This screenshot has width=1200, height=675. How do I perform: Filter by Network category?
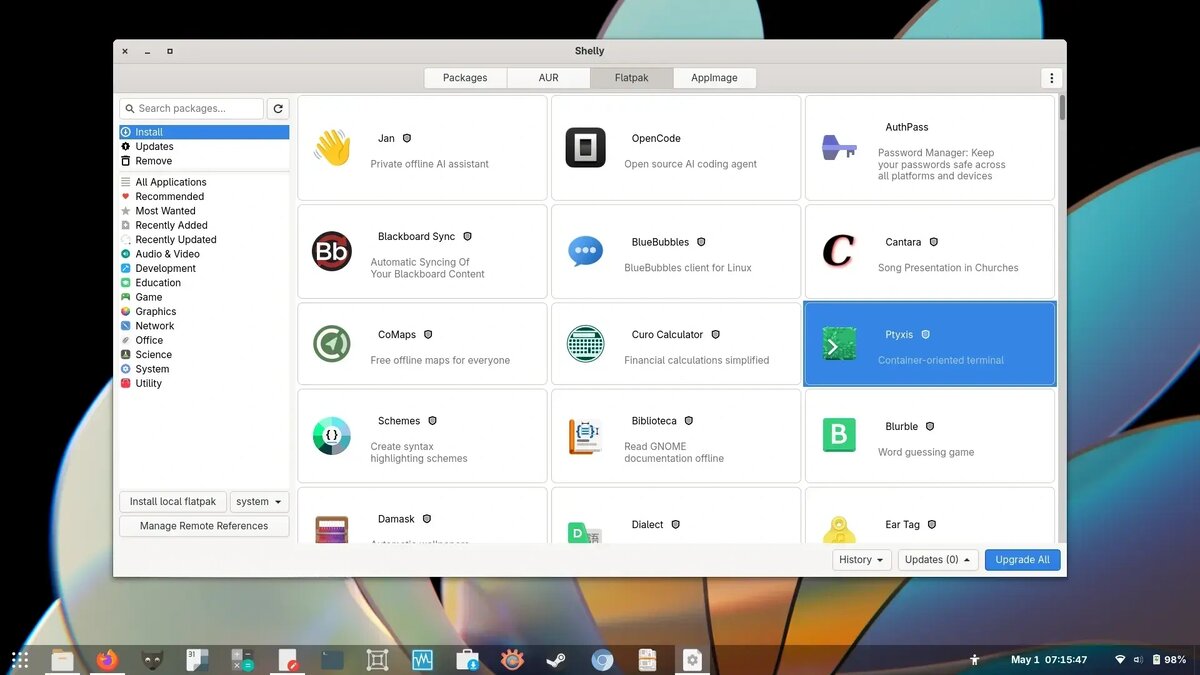pyautogui.click(x=204, y=326)
